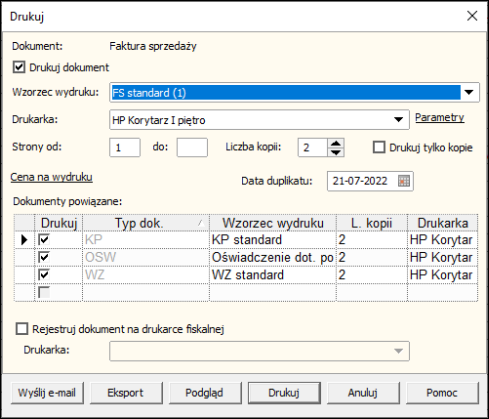The width and height of the screenshot is (489, 419).
Task: Uncheck Drukuj for the WZ row
Action: 44,275
